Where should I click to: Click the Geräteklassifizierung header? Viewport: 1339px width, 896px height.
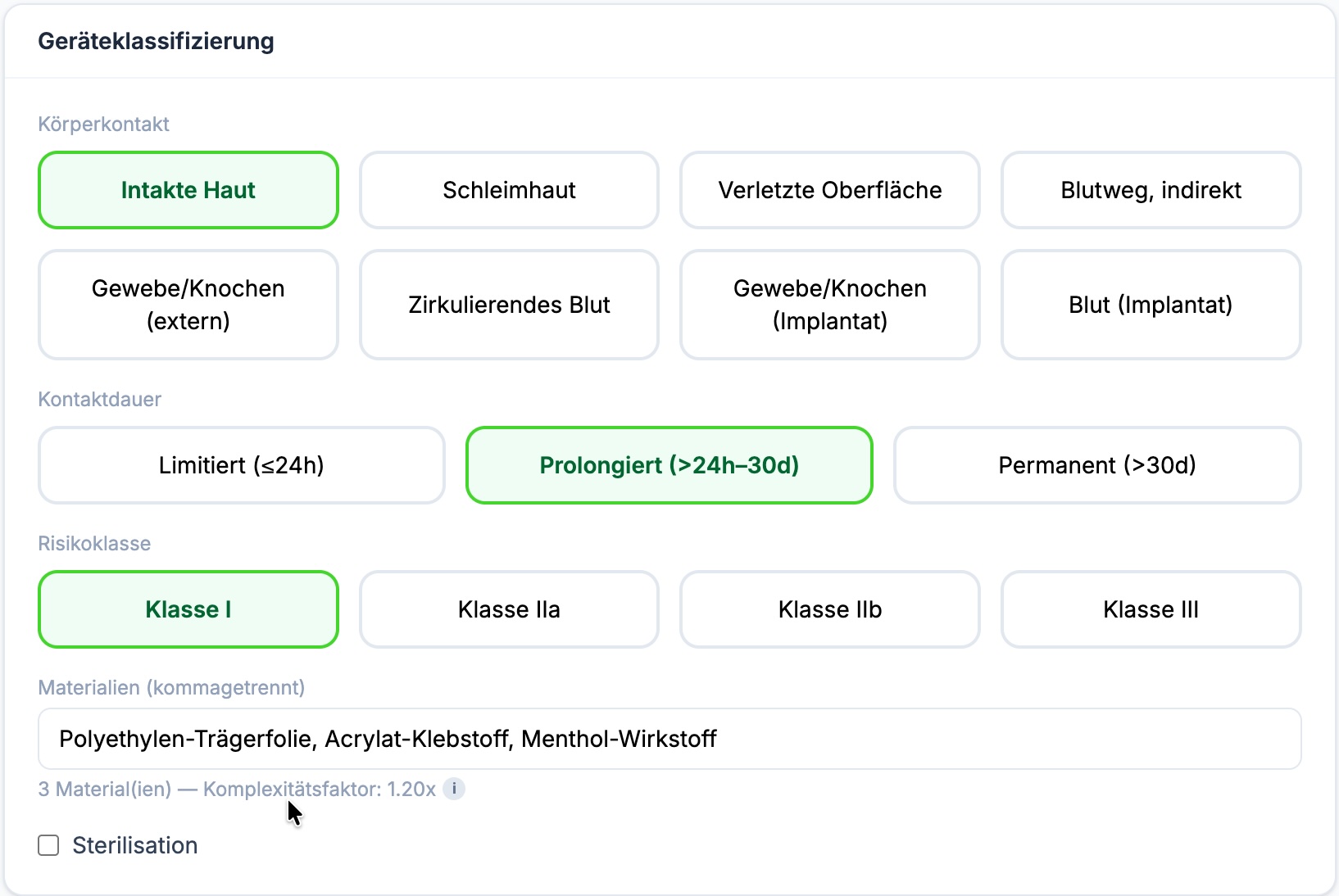[157, 40]
